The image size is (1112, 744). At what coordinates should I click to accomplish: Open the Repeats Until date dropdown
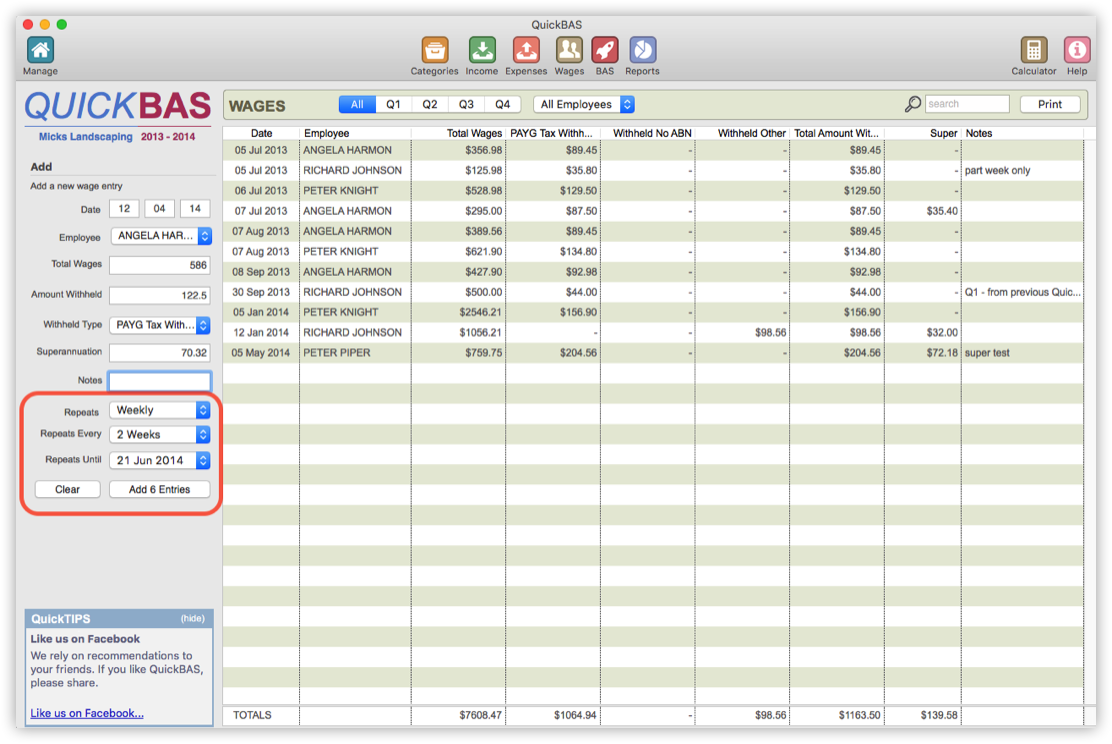pyautogui.click(x=159, y=460)
